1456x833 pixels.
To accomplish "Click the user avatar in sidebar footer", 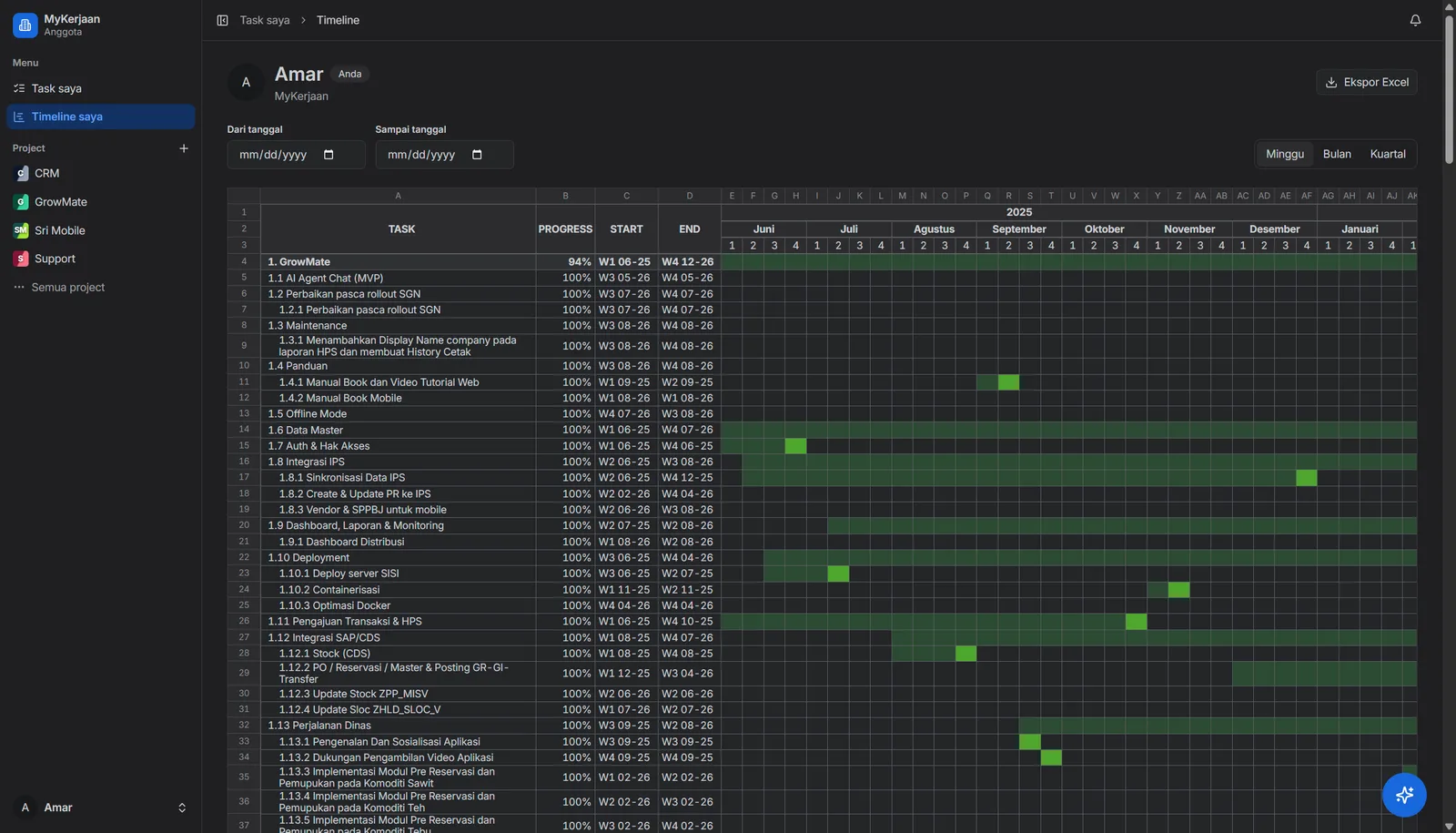I will click(x=25, y=808).
